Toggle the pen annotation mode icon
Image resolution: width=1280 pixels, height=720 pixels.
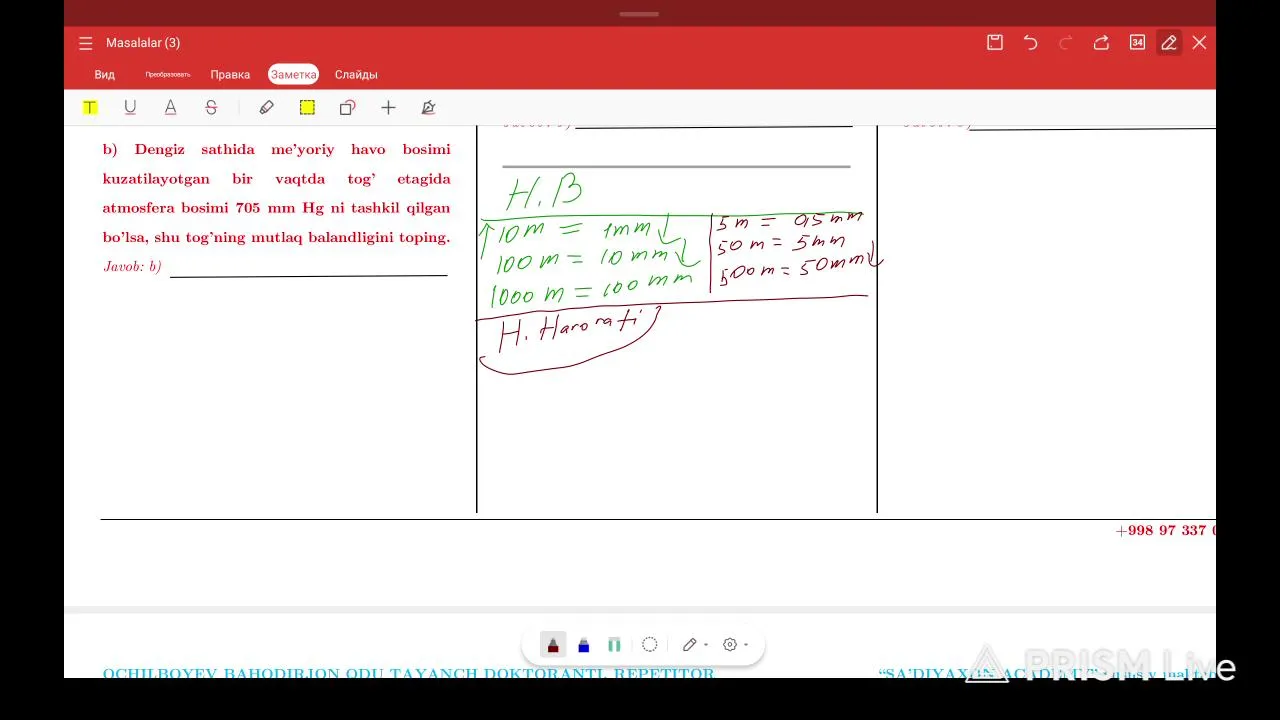click(x=1168, y=42)
